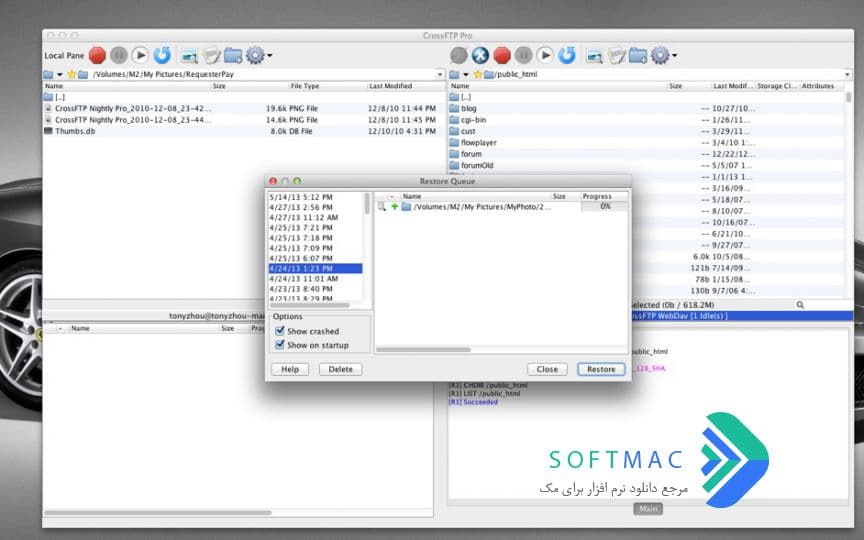This screenshot has width=864, height=540.
Task: Expand the remote path history dropdown
Action: click(x=847, y=74)
